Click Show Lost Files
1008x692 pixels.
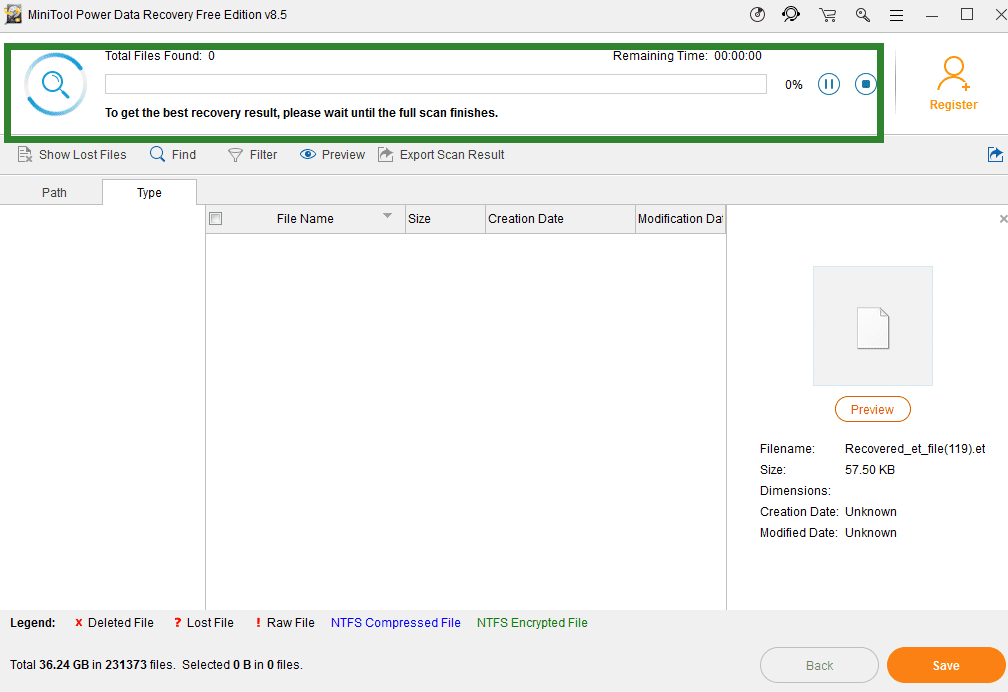tap(72, 154)
